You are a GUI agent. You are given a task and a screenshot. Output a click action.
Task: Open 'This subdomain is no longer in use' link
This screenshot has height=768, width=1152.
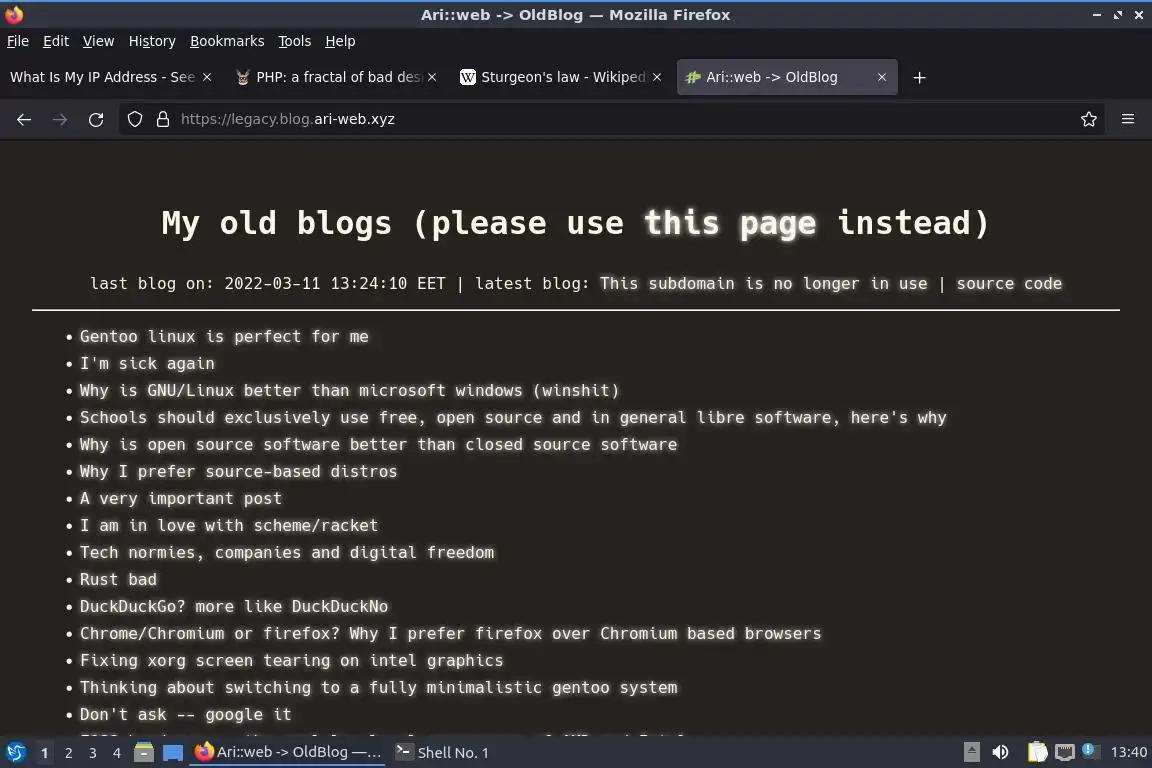(x=763, y=284)
